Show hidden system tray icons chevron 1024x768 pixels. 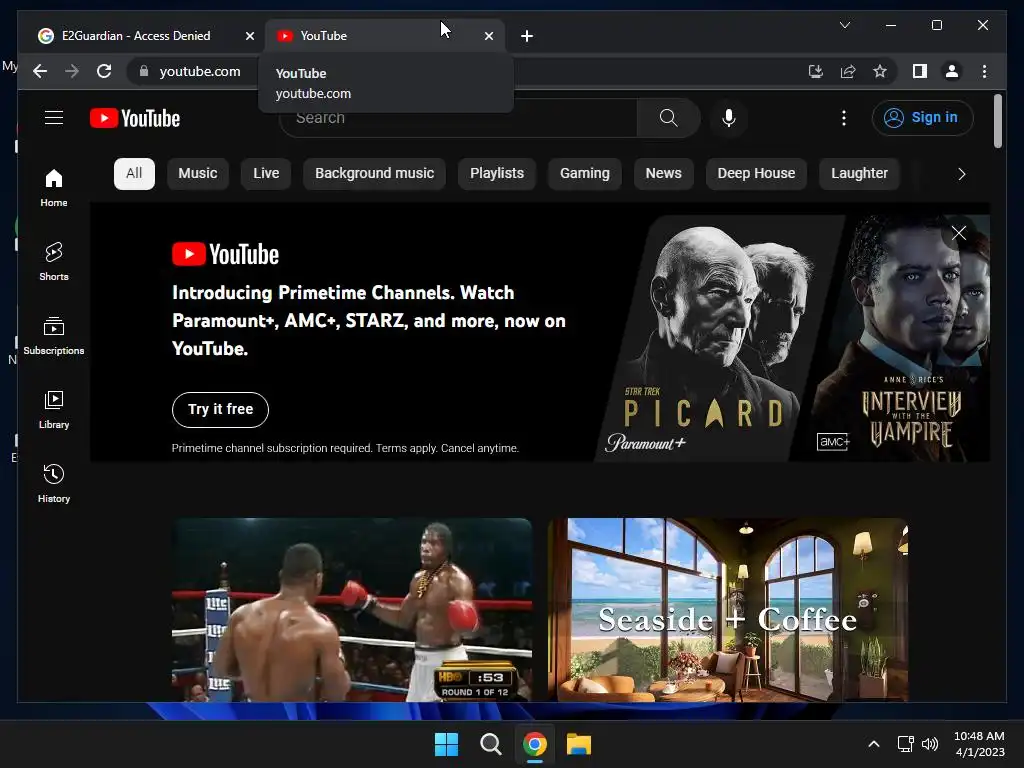[873, 744]
